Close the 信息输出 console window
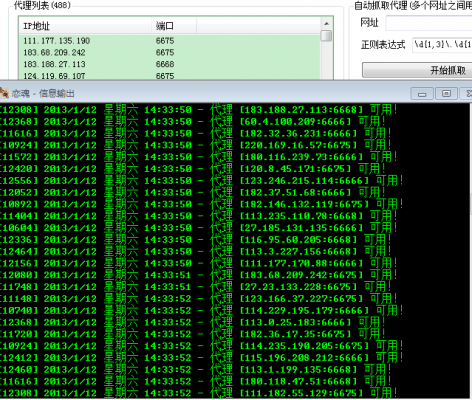 [466, 94]
